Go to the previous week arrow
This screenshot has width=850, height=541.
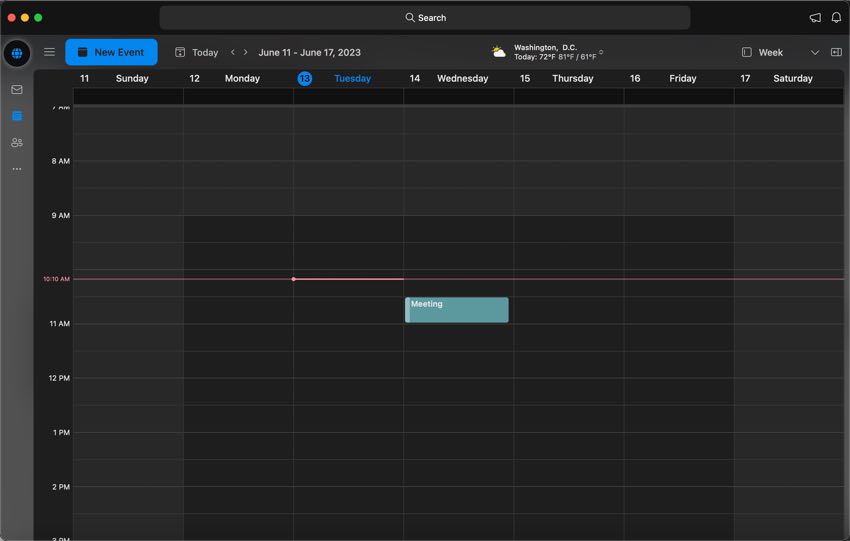tap(233, 52)
